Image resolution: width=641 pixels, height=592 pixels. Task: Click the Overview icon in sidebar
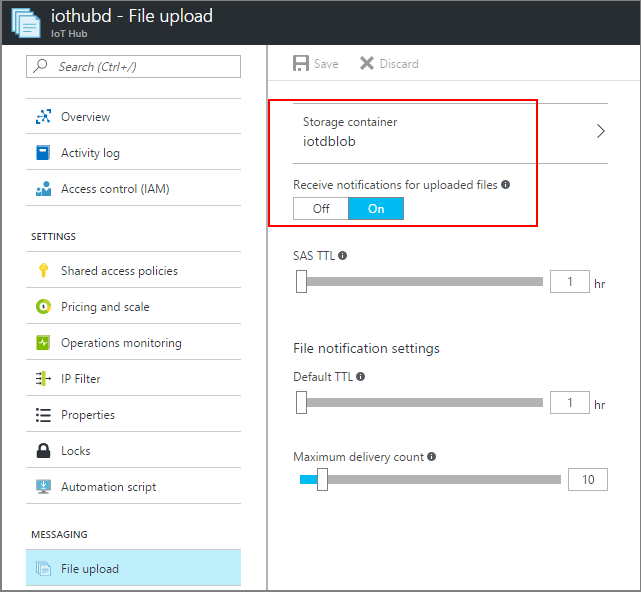43,117
